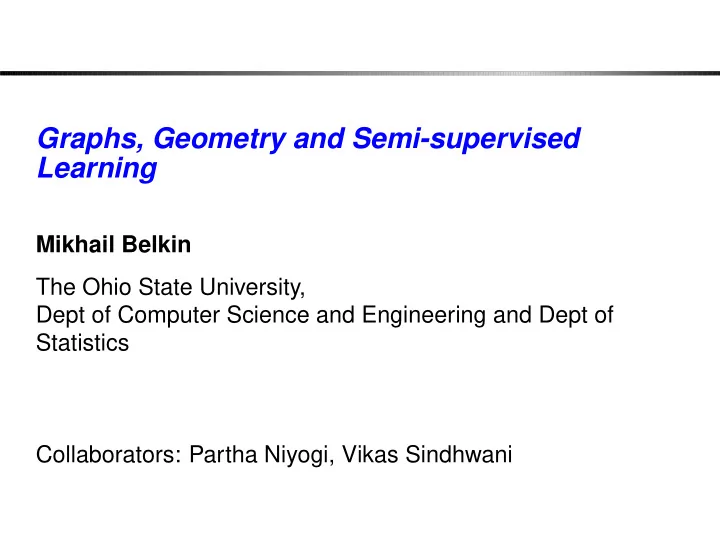Select the word "Engineering" in the department line
This screenshot has height=560, width=720.
[424, 316]
